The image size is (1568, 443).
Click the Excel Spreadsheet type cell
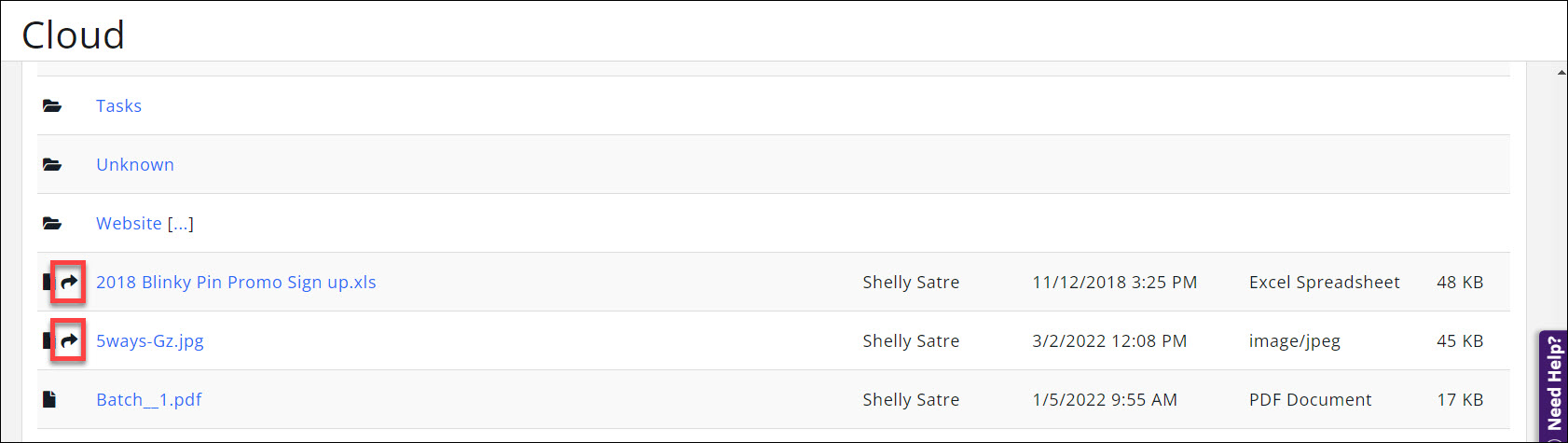click(1324, 283)
